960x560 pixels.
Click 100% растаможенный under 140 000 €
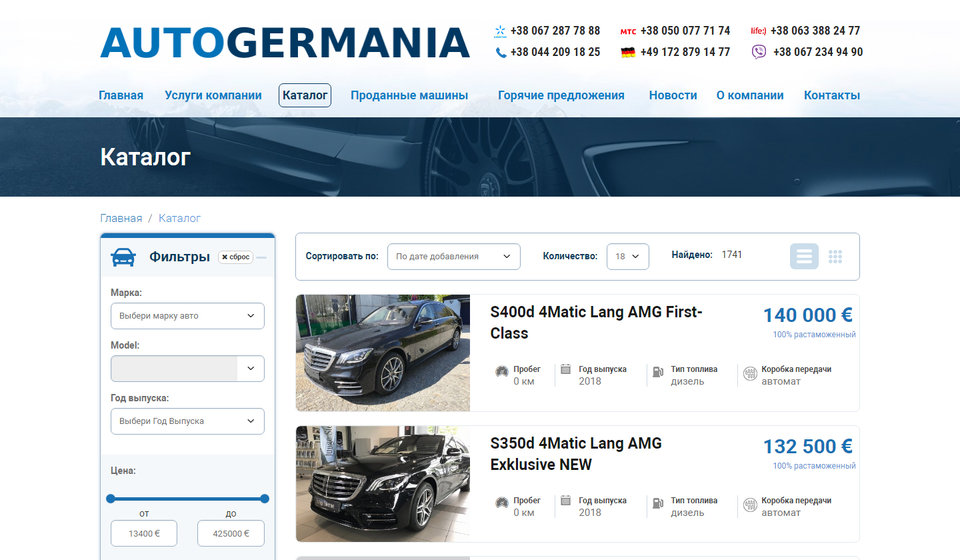[x=814, y=335]
